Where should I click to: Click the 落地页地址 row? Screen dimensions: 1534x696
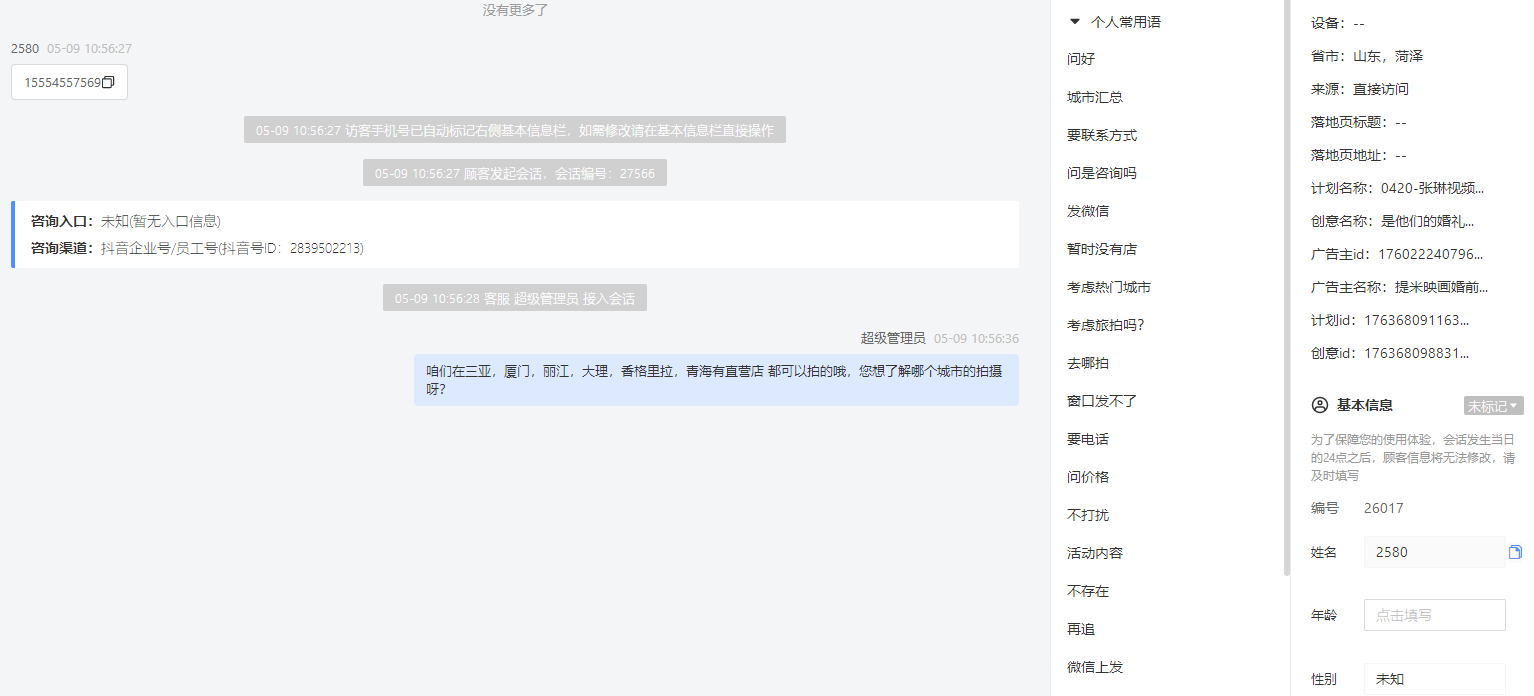coord(1359,155)
